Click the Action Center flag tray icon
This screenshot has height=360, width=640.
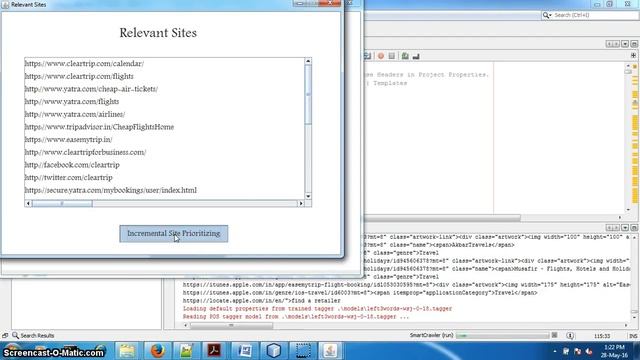(x=578, y=351)
